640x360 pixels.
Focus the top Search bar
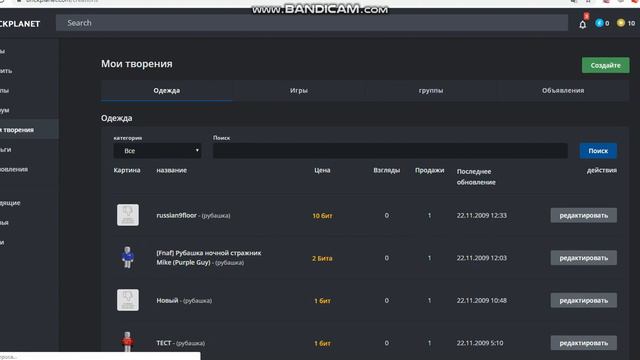(312, 23)
